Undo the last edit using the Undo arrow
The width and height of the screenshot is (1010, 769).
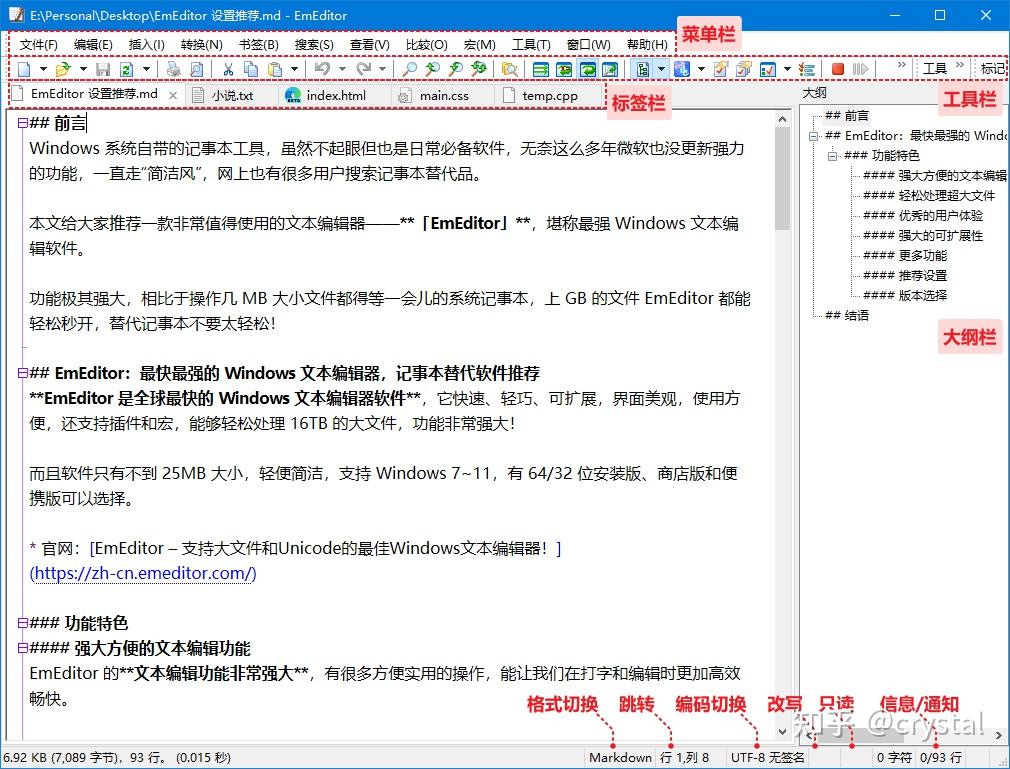(x=322, y=69)
